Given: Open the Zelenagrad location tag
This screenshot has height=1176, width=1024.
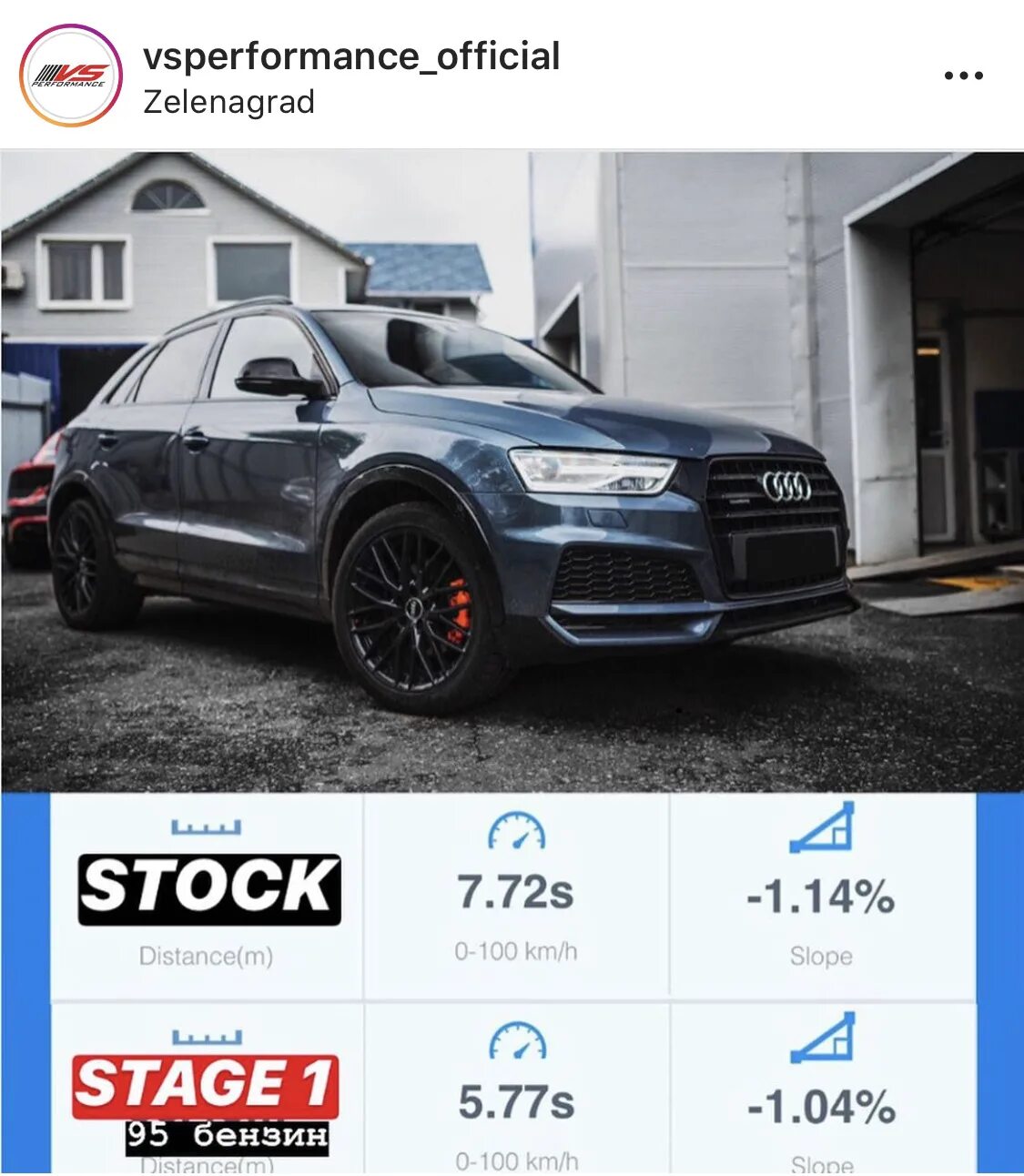Looking at the screenshot, I should (228, 101).
